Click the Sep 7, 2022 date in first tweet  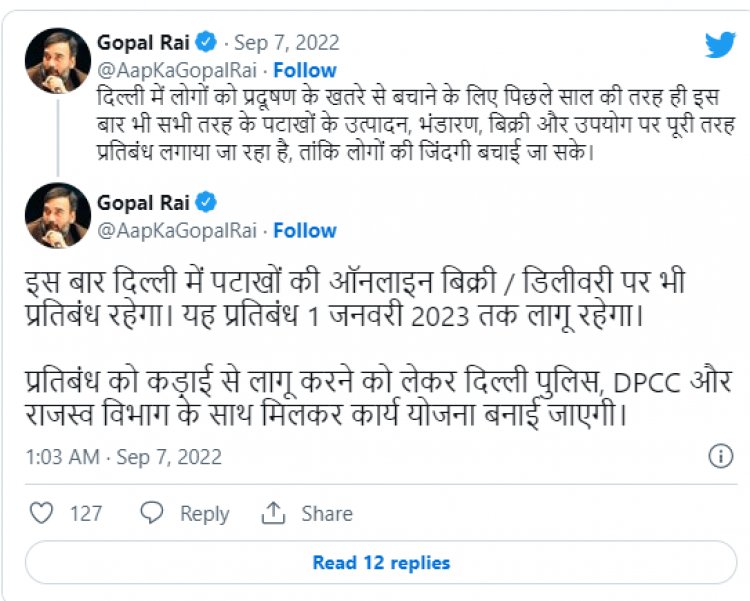287,43
